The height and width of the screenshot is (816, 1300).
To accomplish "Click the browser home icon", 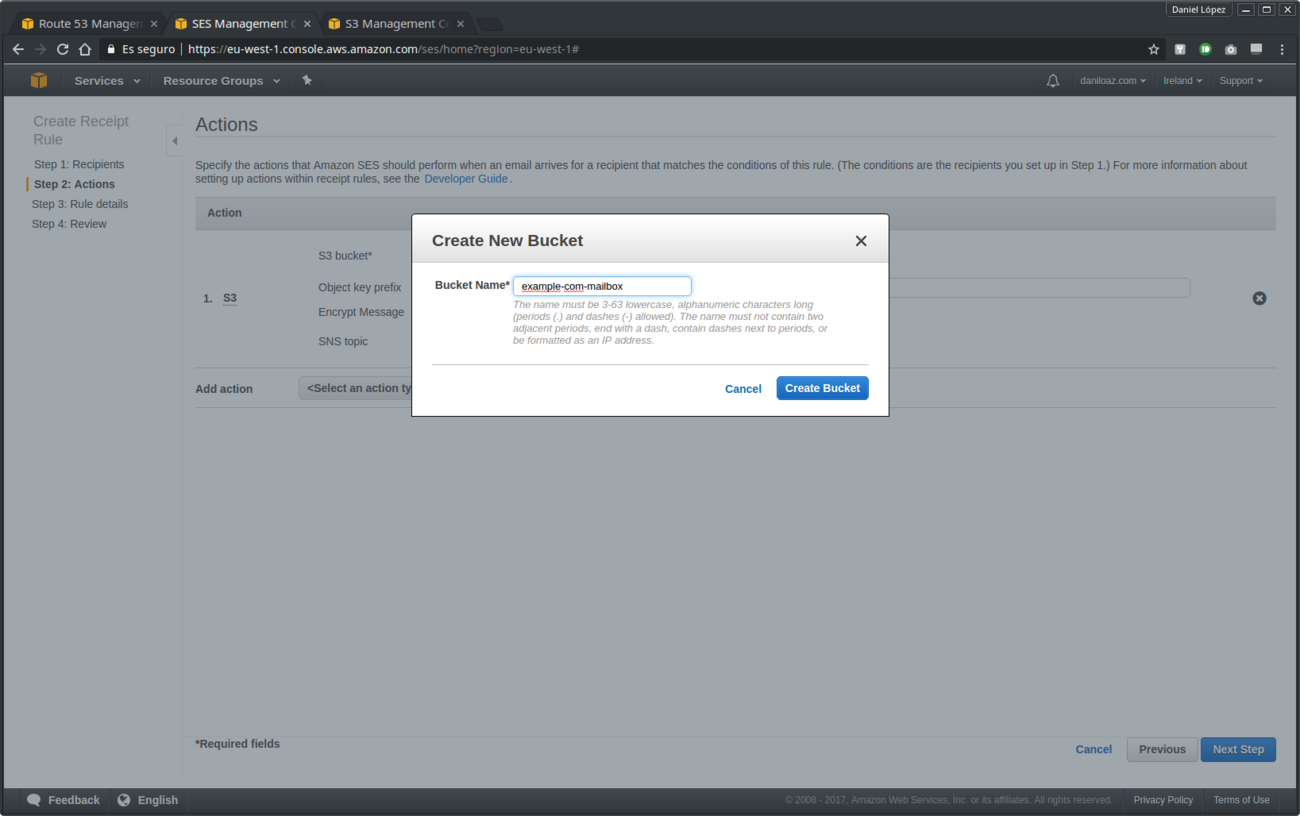I will (x=85, y=49).
